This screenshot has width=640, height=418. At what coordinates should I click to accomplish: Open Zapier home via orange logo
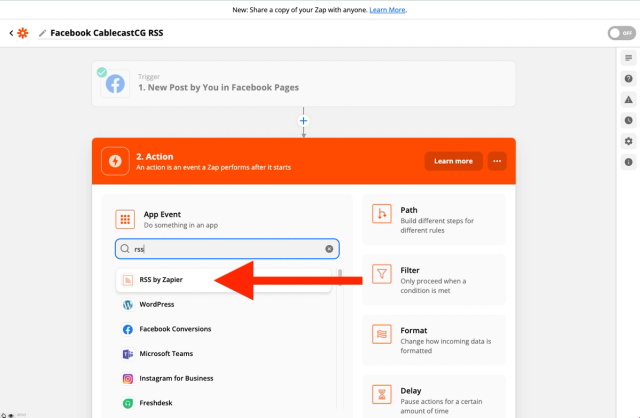pos(23,33)
